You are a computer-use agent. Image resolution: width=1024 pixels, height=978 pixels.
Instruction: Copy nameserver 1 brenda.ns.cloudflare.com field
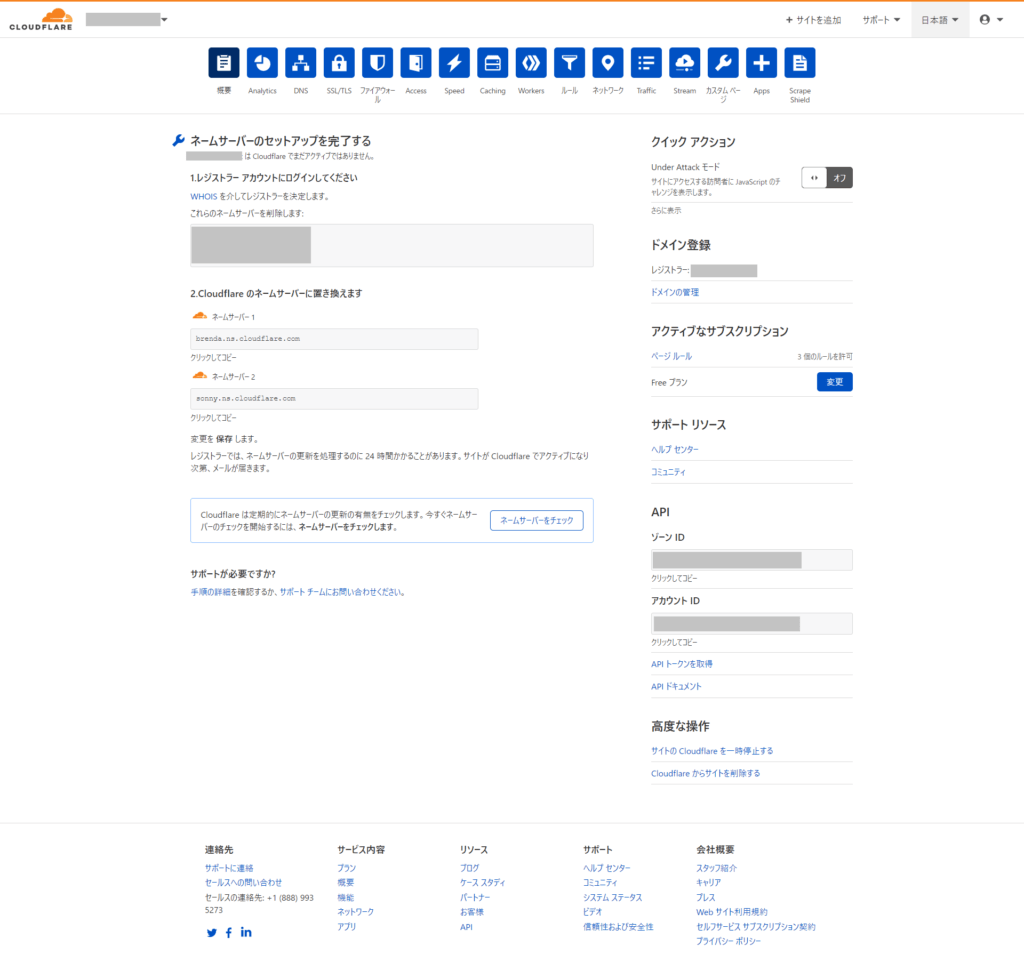click(334, 339)
